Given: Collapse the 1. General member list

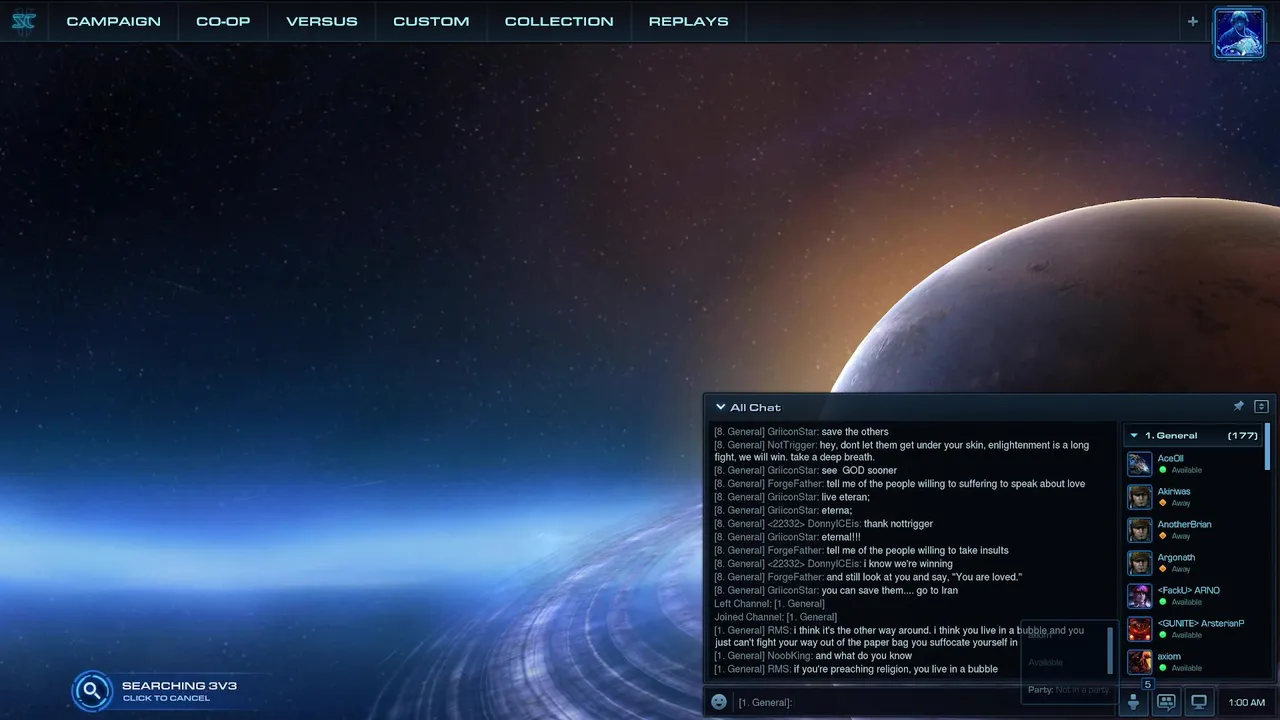Looking at the screenshot, I should click(x=1133, y=435).
